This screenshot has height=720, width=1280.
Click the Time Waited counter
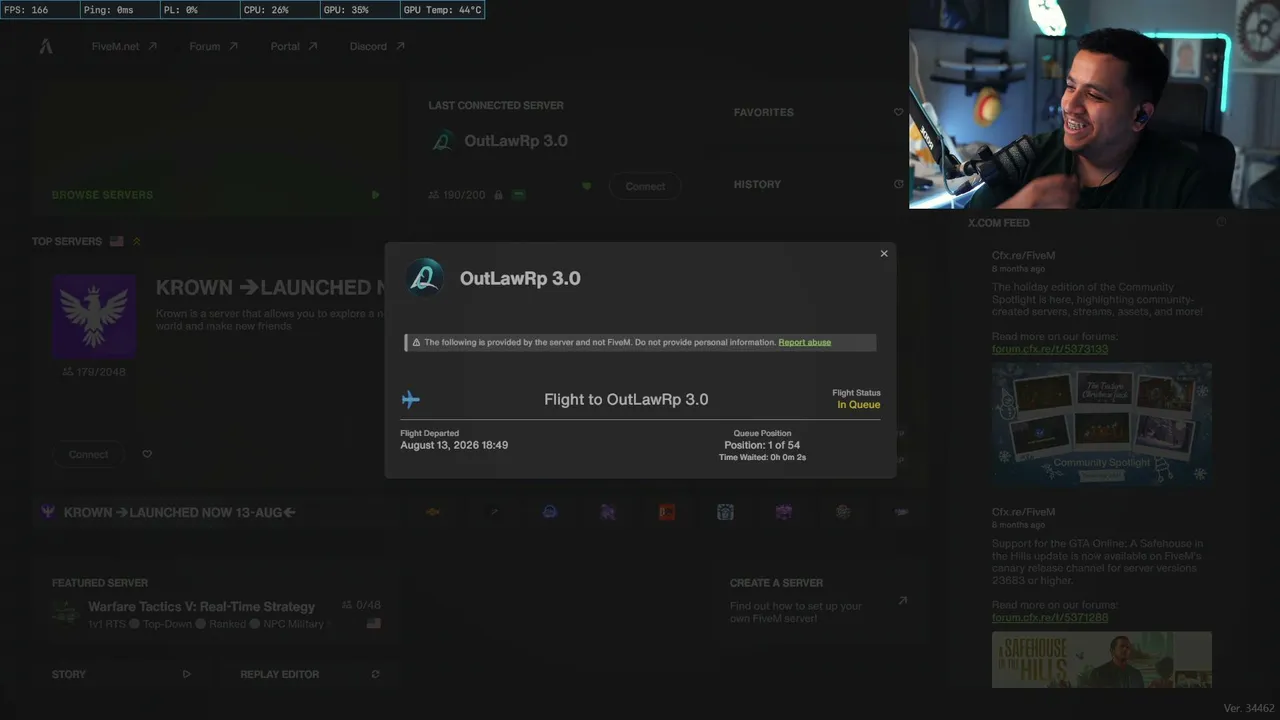coord(762,458)
